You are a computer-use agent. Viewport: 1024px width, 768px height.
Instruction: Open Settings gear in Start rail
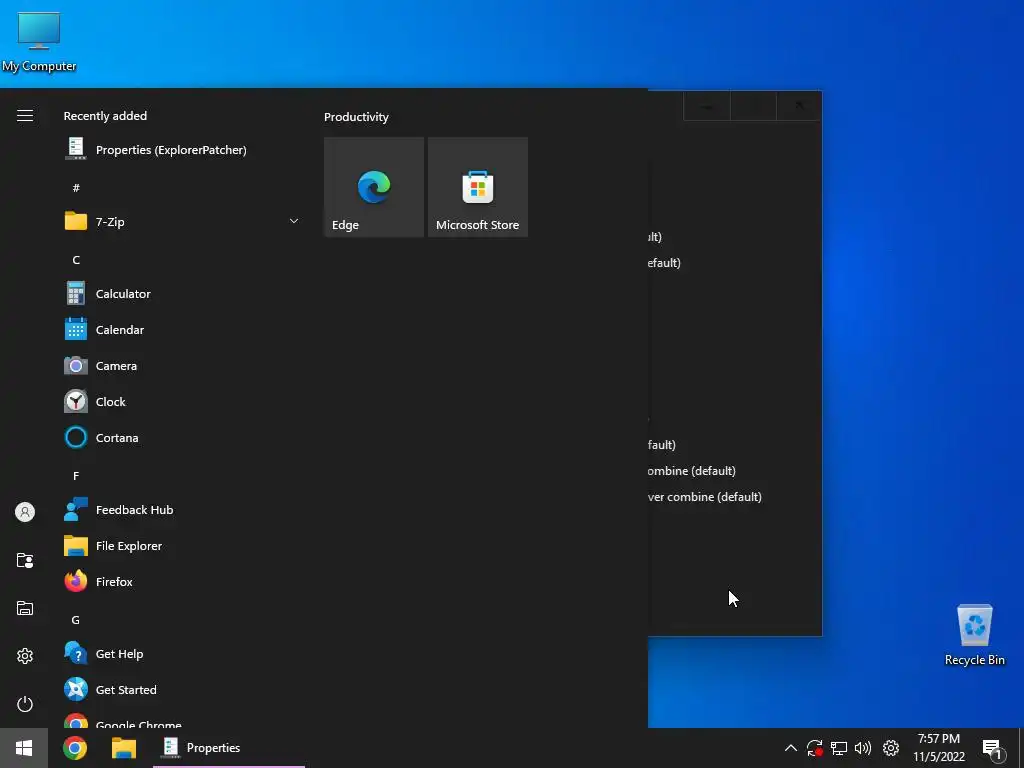(25, 656)
